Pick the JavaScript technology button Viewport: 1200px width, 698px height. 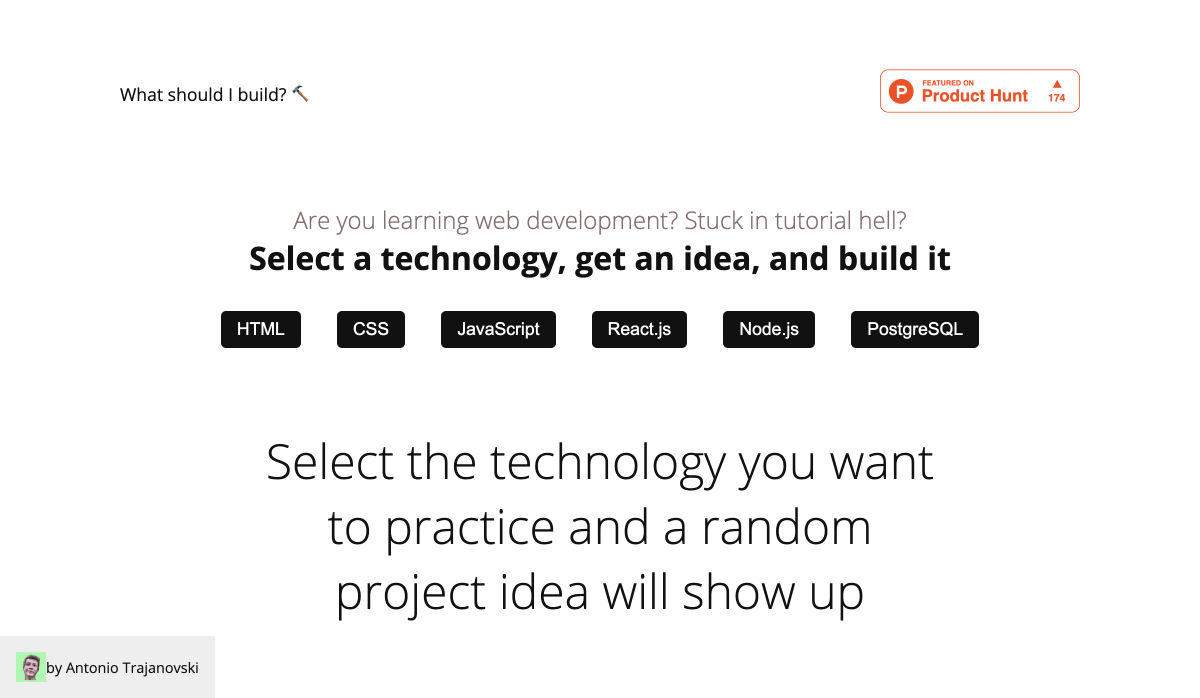tap(498, 329)
